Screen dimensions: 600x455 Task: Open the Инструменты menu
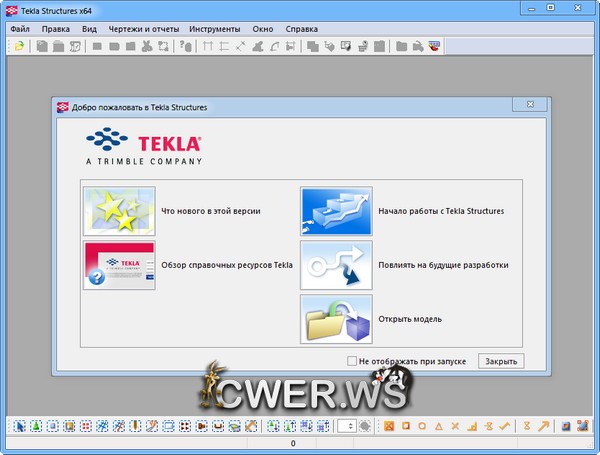pos(215,29)
